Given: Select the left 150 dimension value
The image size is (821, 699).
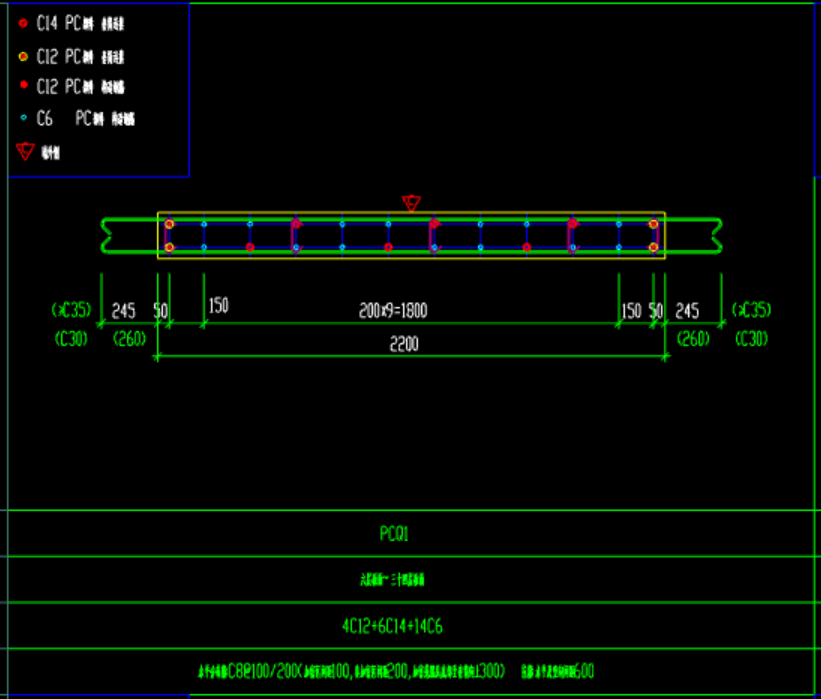Looking at the screenshot, I should tap(218, 305).
